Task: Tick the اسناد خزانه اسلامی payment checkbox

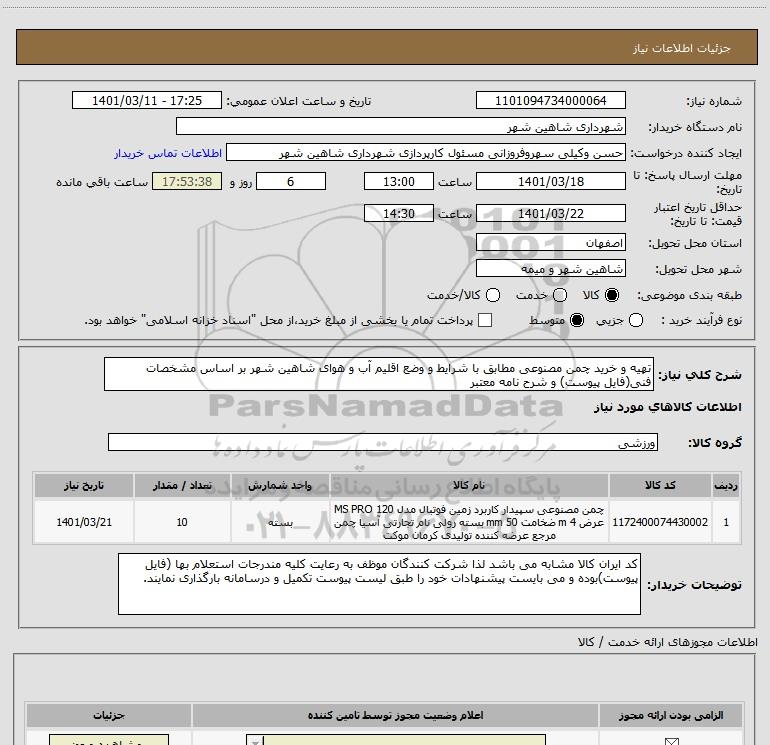Action: click(485, 320)
